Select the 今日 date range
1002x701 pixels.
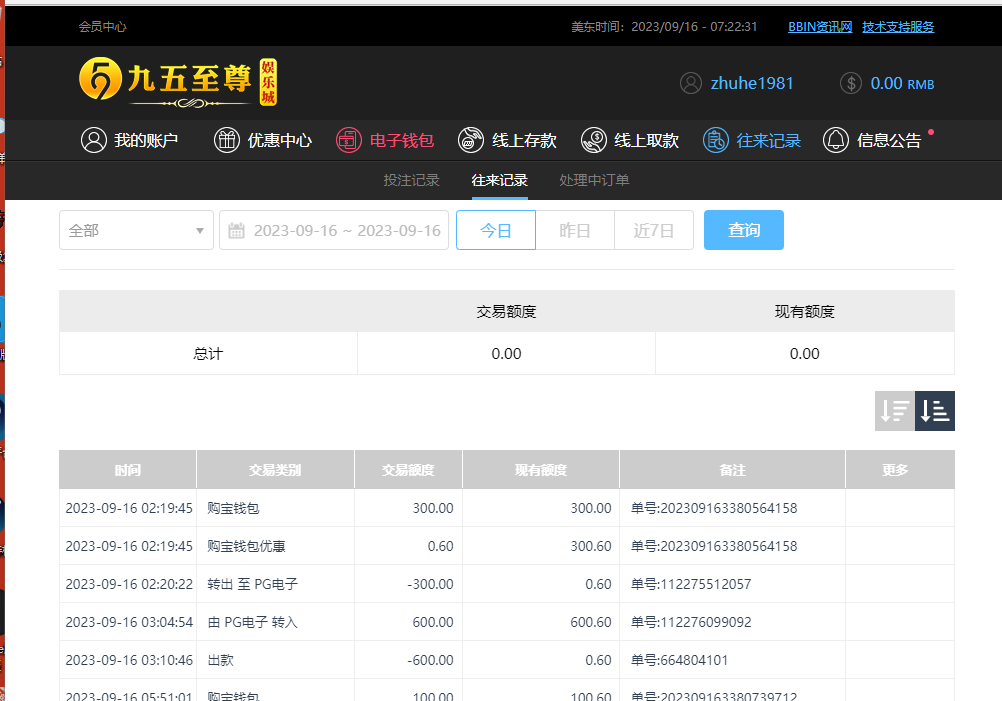[x=496, y=230]
